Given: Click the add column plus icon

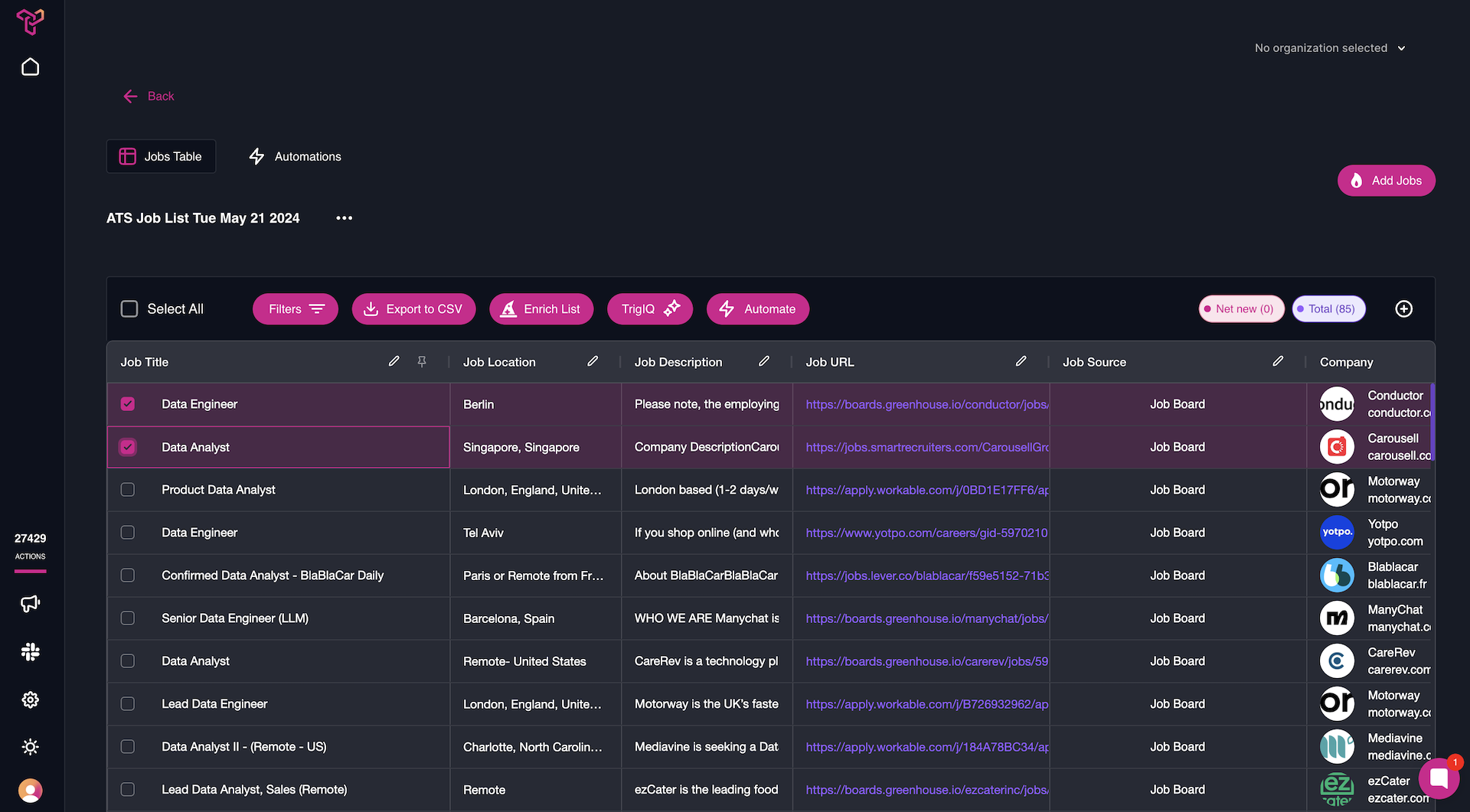Looking at the screenshot, I should 1404,309.
